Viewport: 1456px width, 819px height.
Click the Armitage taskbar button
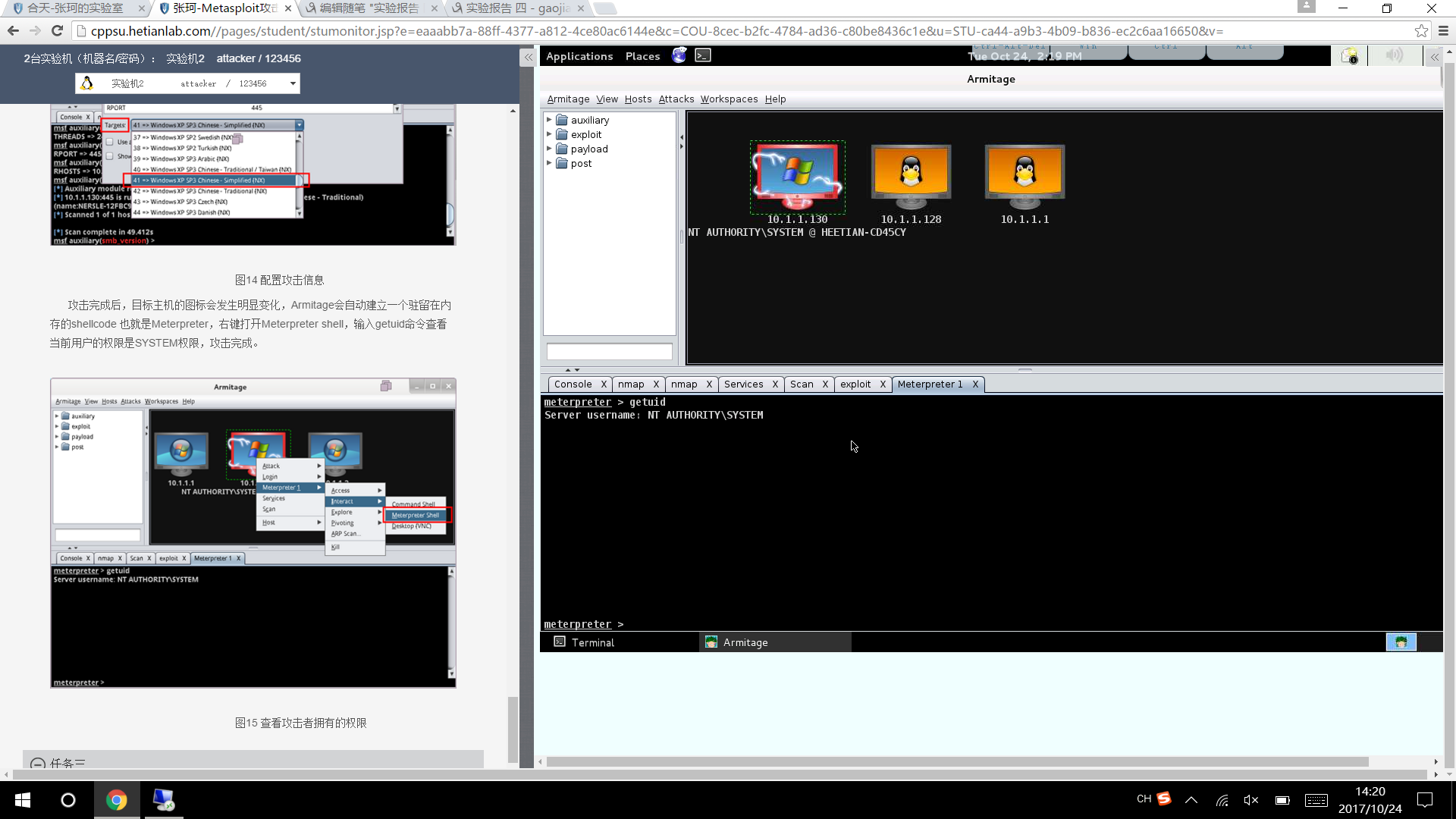(775, 642)
